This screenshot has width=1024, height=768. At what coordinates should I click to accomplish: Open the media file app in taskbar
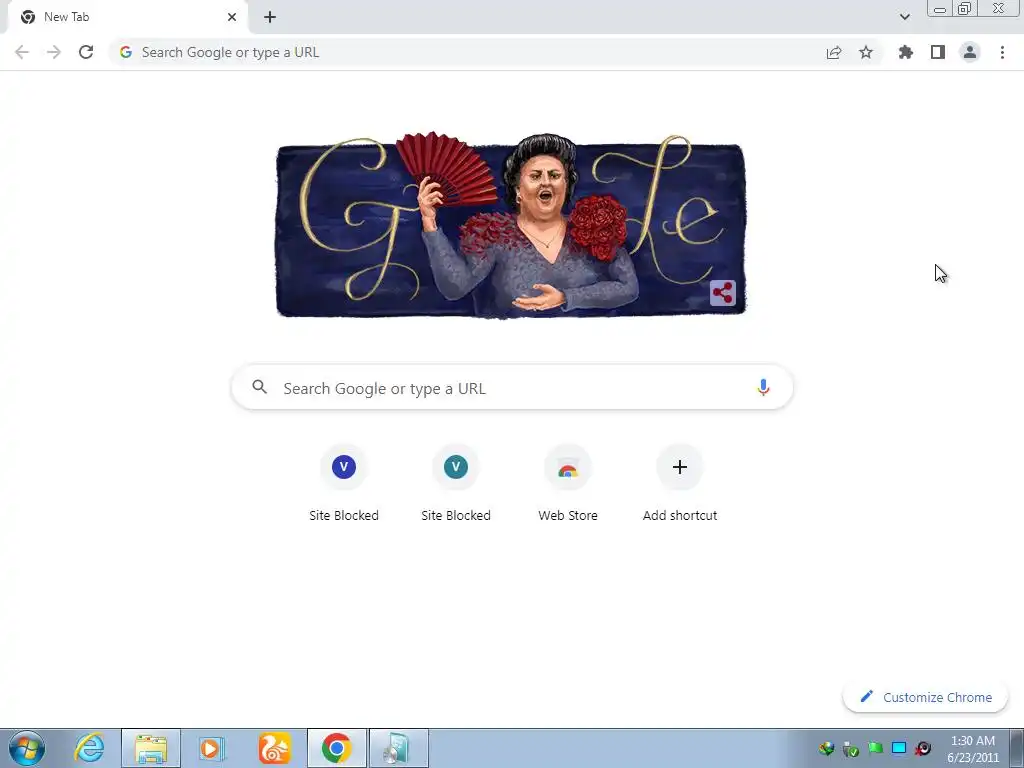coord(398,748)
